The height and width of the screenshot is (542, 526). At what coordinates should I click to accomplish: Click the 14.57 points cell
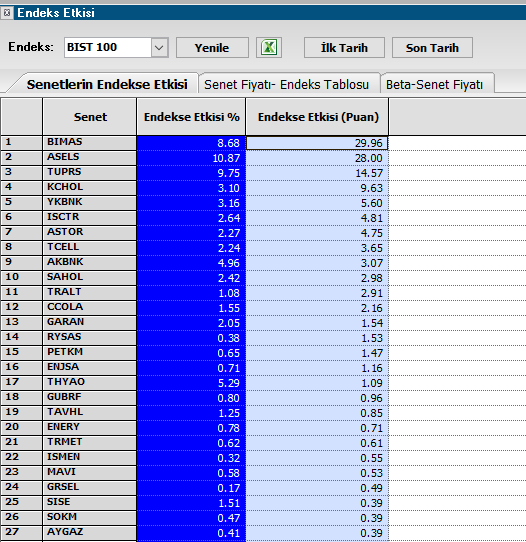tap(317, 173)
